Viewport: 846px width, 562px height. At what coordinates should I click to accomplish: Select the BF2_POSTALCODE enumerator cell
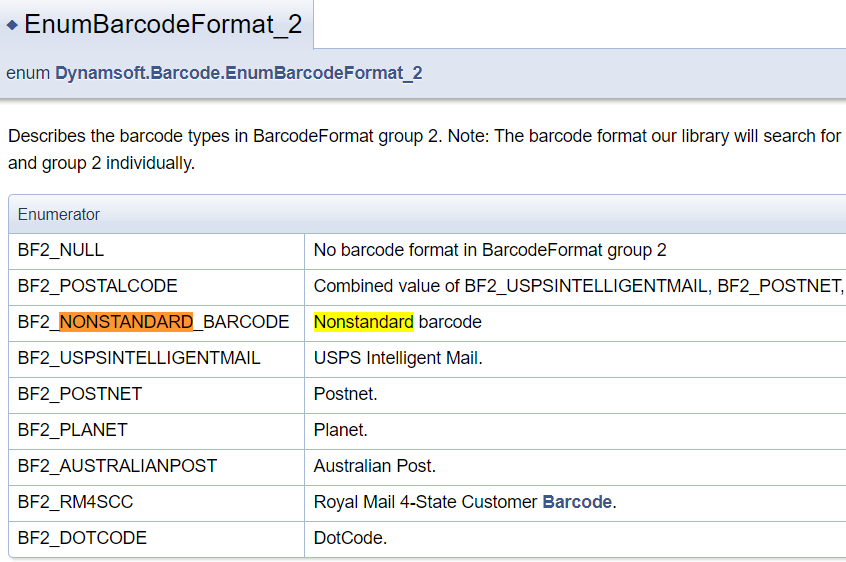tap(97, 286)
